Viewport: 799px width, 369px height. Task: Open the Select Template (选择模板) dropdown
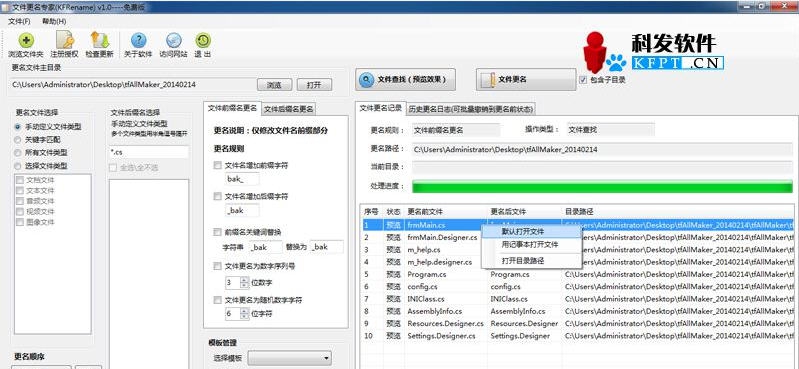289,358
